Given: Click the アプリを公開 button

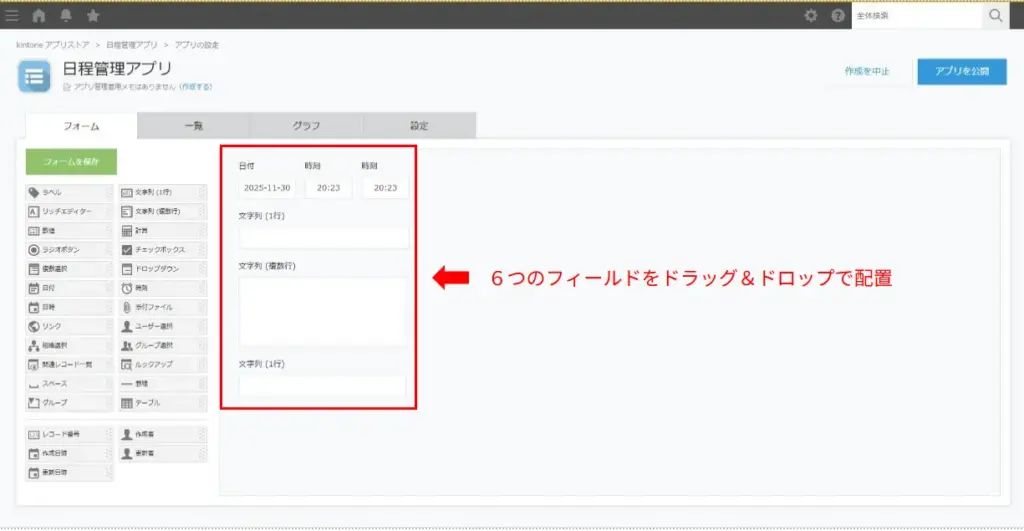Looking at the screenshot, I should [961, 71].
